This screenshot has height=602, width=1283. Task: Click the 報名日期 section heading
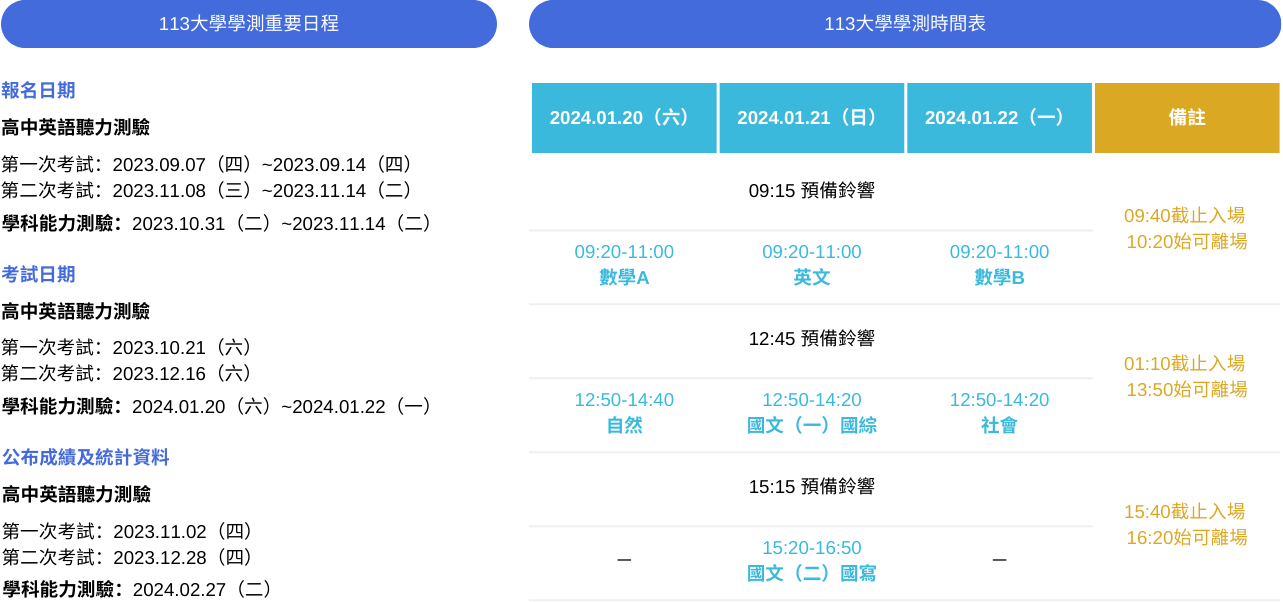tap(39, 90)
